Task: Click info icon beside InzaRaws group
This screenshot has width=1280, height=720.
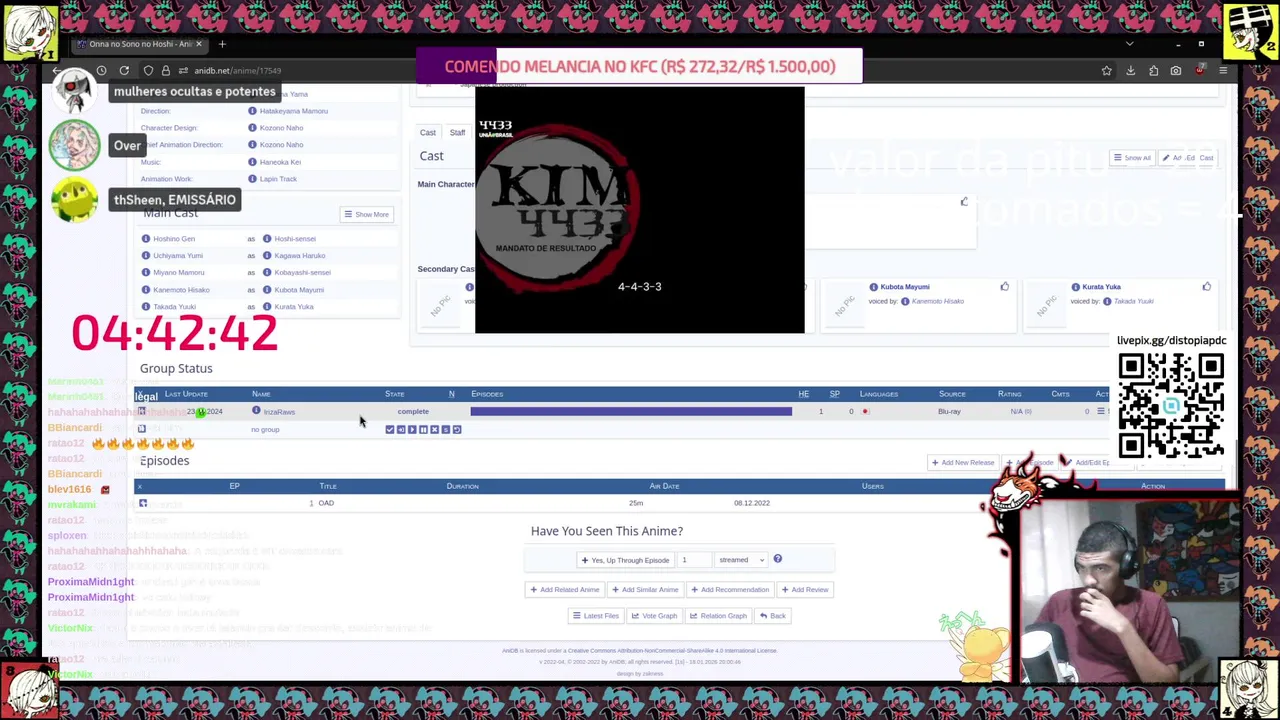Action: (x=256, y=411)
